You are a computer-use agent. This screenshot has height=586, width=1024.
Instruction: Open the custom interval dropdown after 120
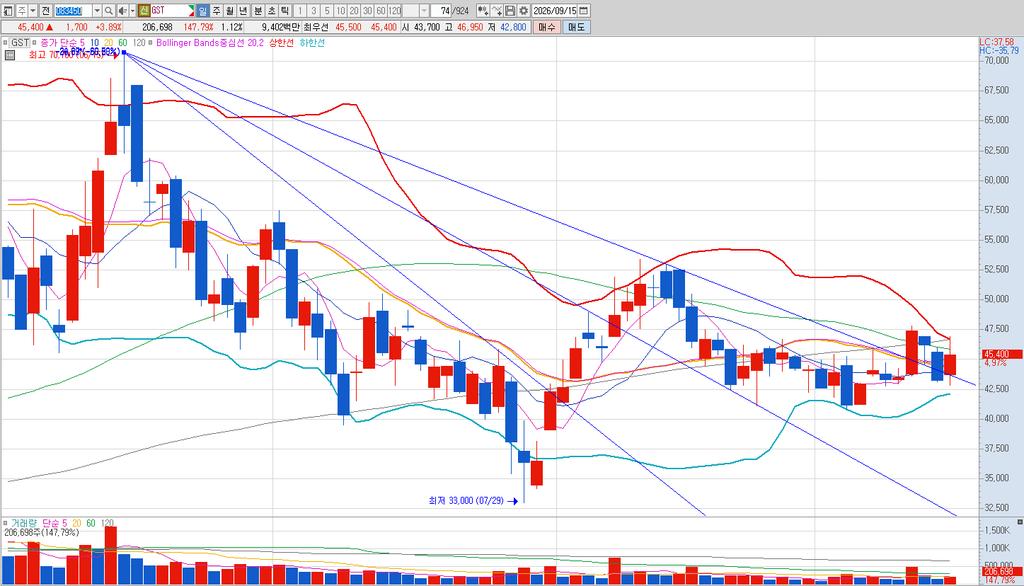pyautogui.click(x=424, y=10)
